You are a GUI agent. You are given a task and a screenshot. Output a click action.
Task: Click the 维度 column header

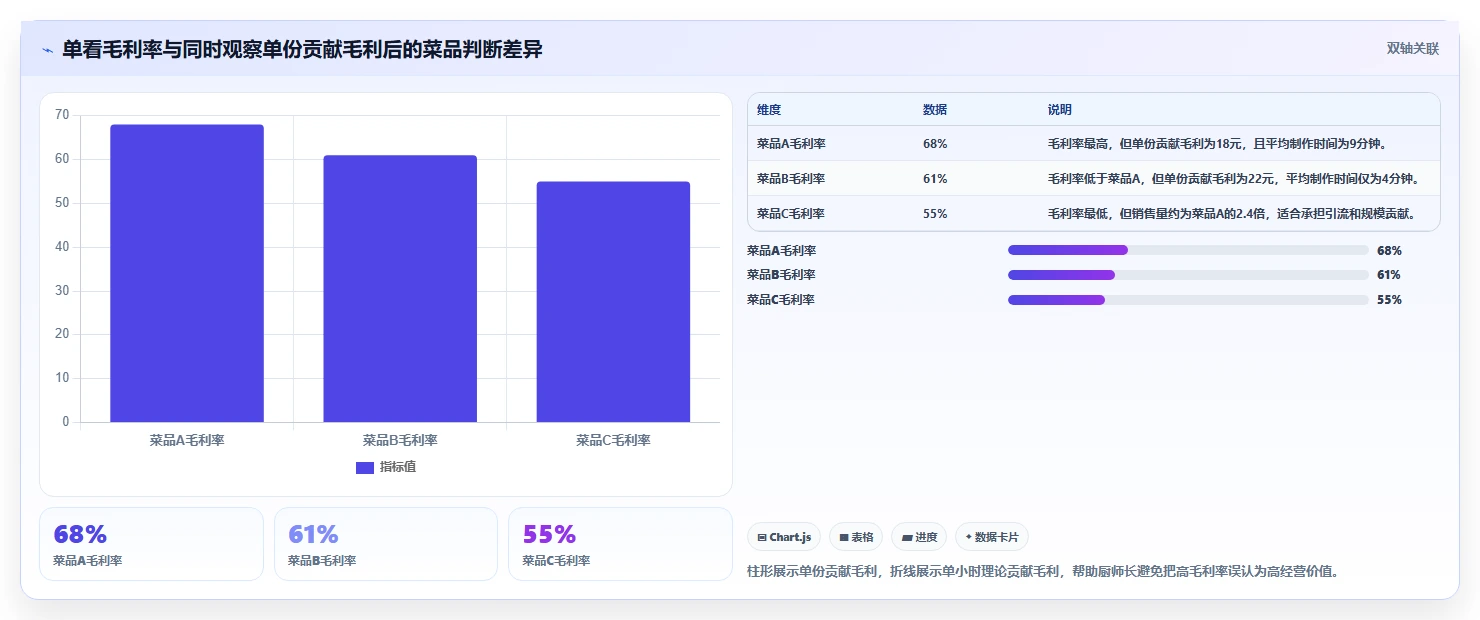(769, 110)
